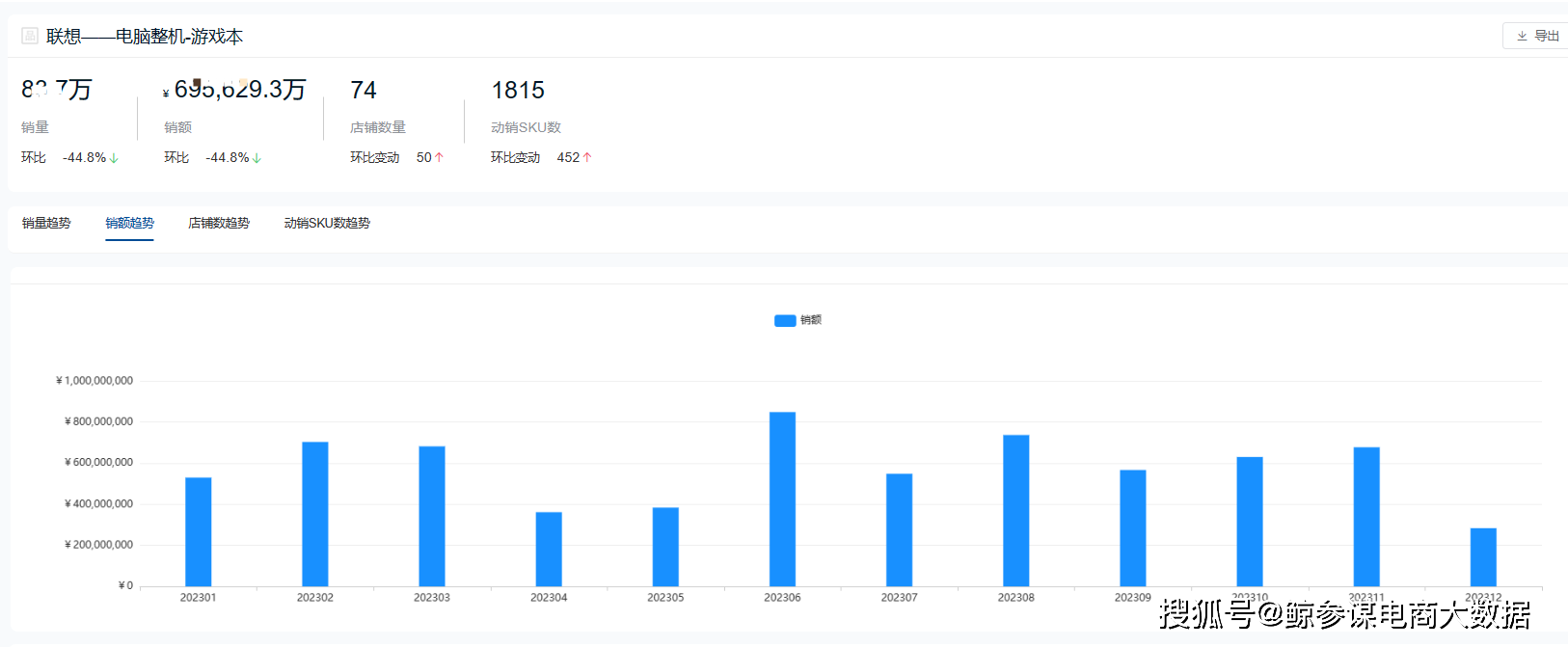Click the down arrow beside 销额 环比 -44.8%
This screenshot has height=647, width=1568.
pyautogui.click(x=257, y=158)
